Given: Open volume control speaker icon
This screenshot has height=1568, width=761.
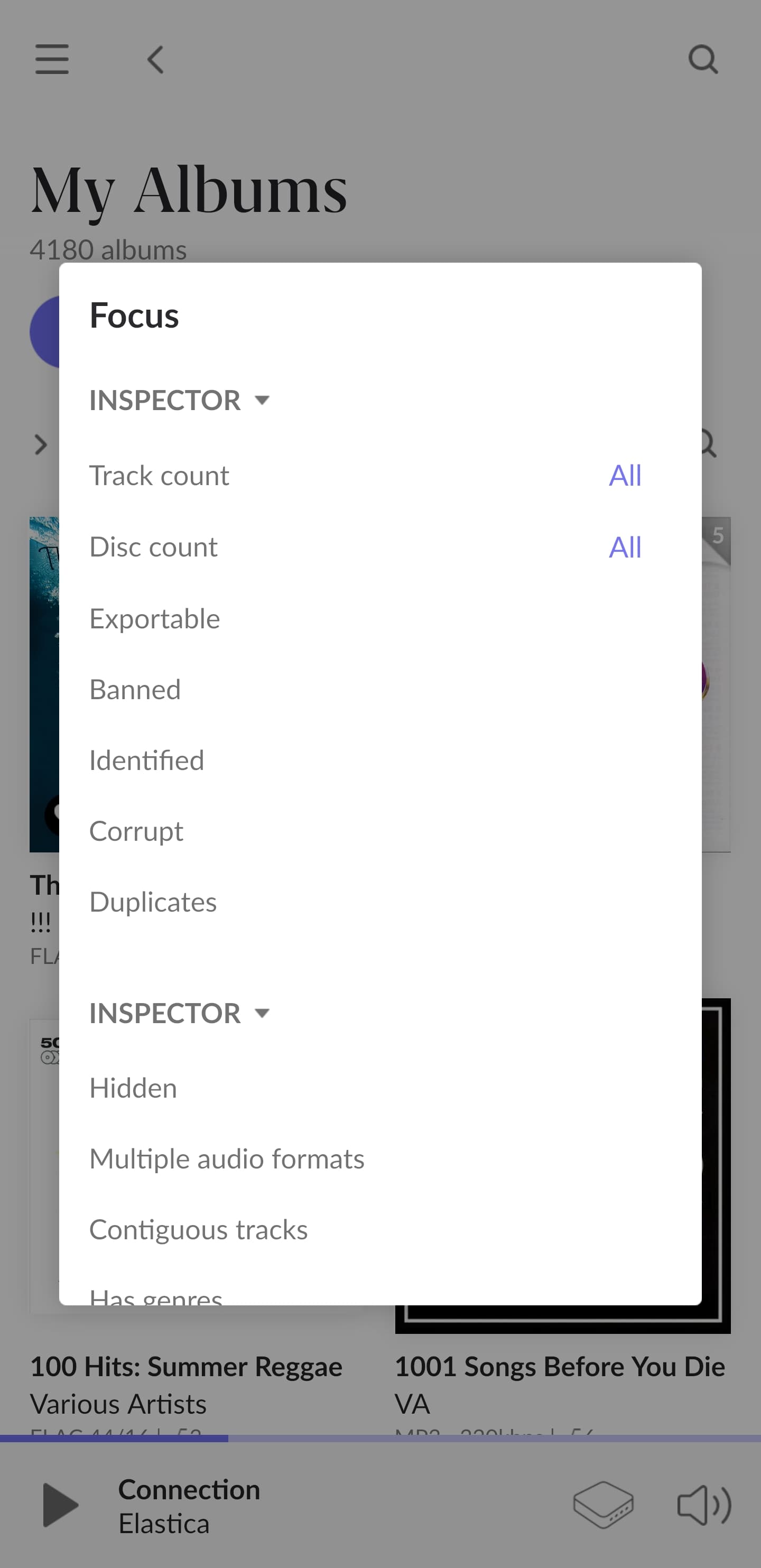Looking at the screenshot, I should coord(704,1505).
